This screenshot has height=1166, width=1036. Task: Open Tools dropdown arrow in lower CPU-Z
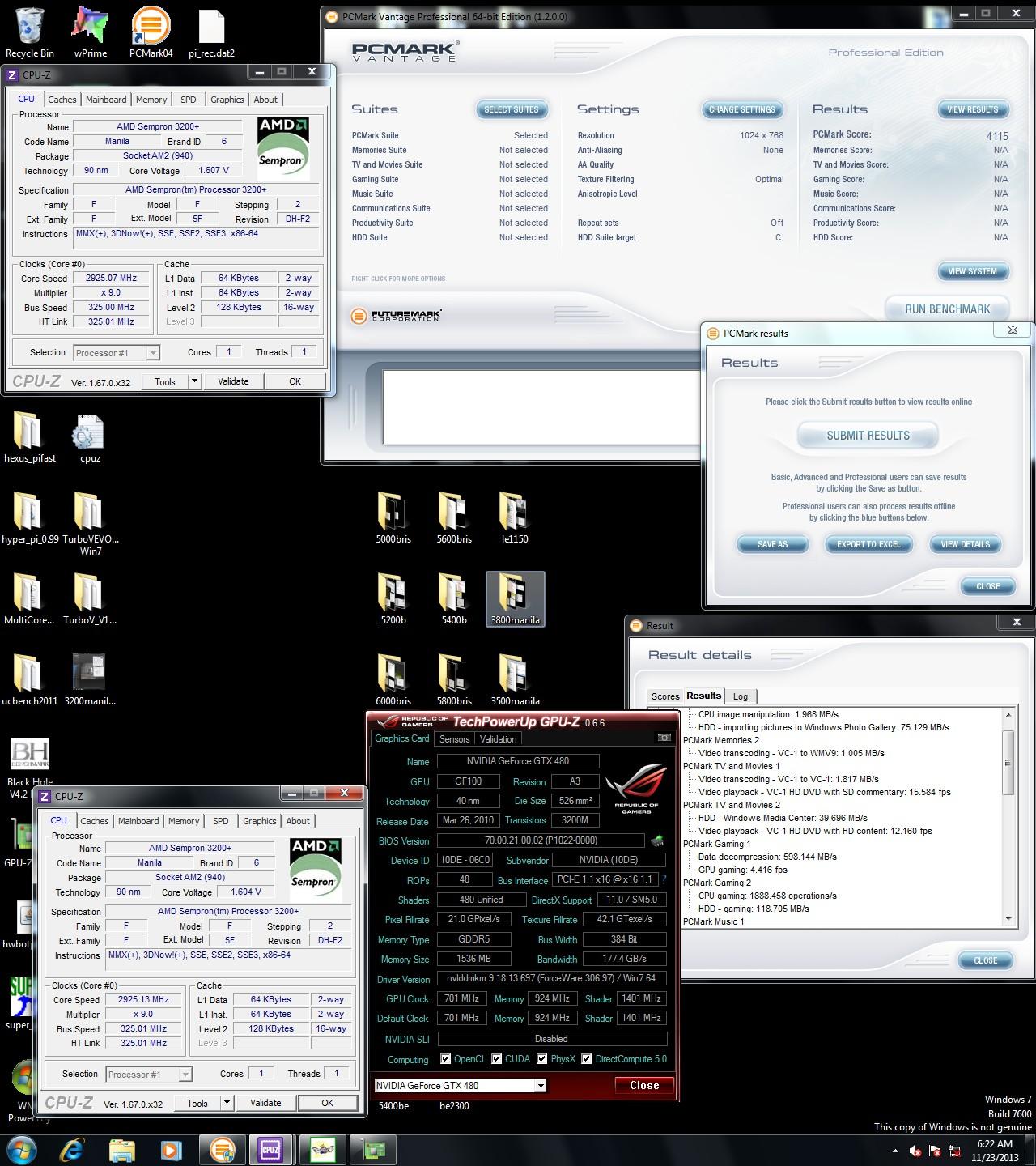point(227,1103)
